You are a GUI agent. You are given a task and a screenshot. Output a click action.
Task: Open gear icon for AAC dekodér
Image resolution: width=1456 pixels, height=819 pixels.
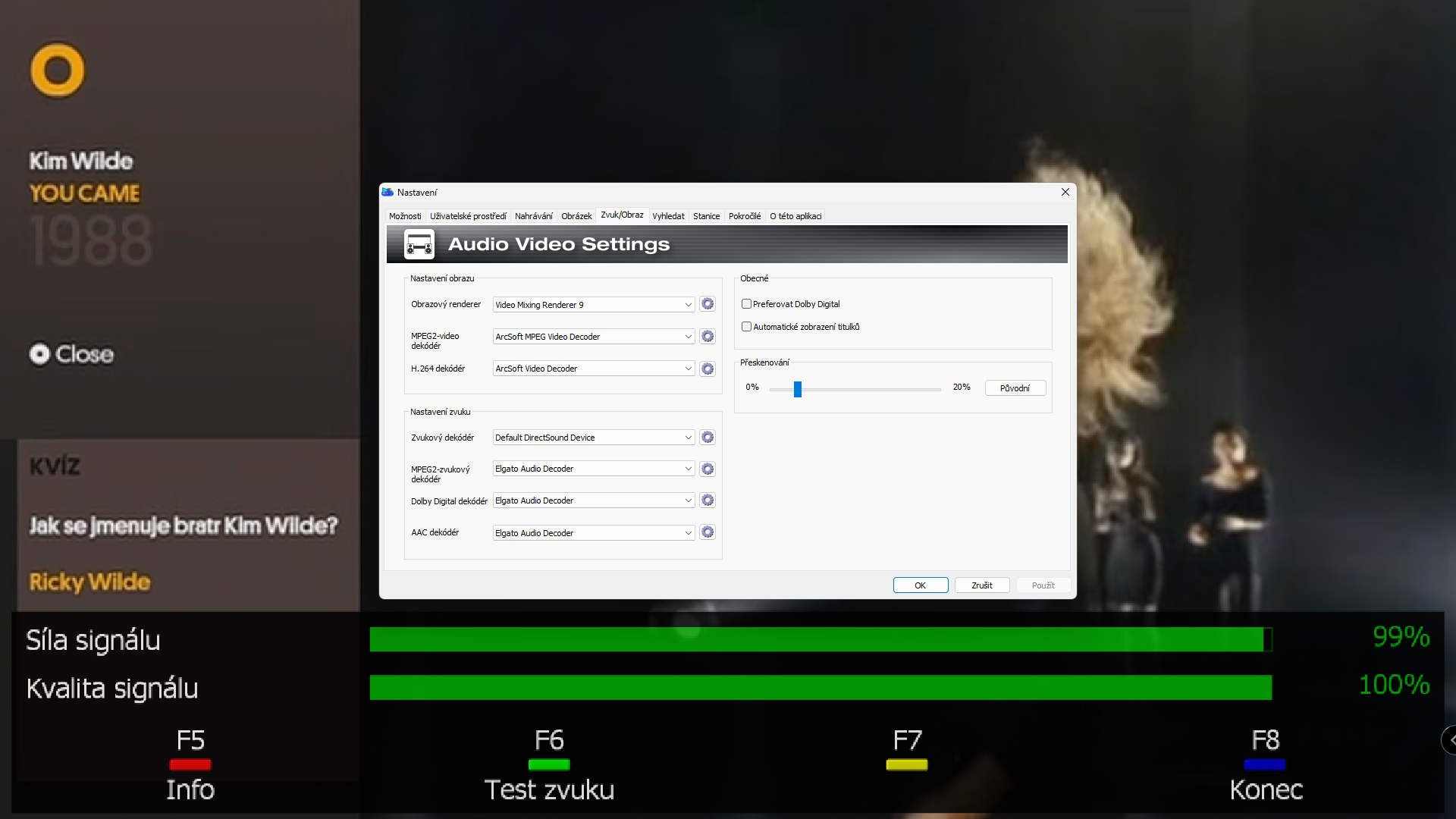[x=708, y=532]
